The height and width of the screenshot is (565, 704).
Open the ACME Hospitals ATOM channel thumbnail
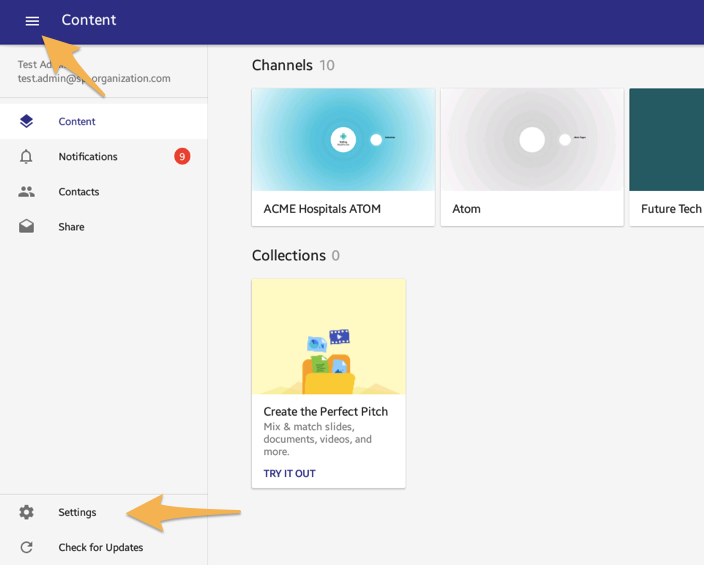343,140
